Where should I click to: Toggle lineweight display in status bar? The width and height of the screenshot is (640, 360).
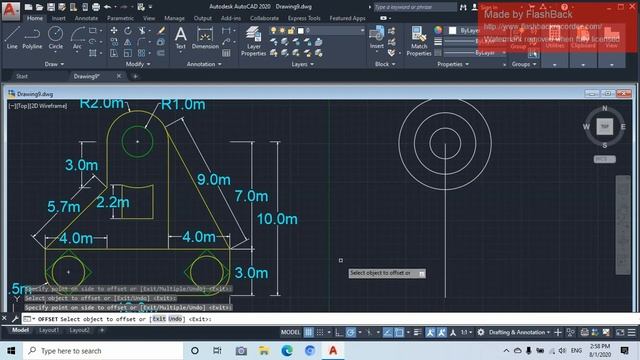417,333
